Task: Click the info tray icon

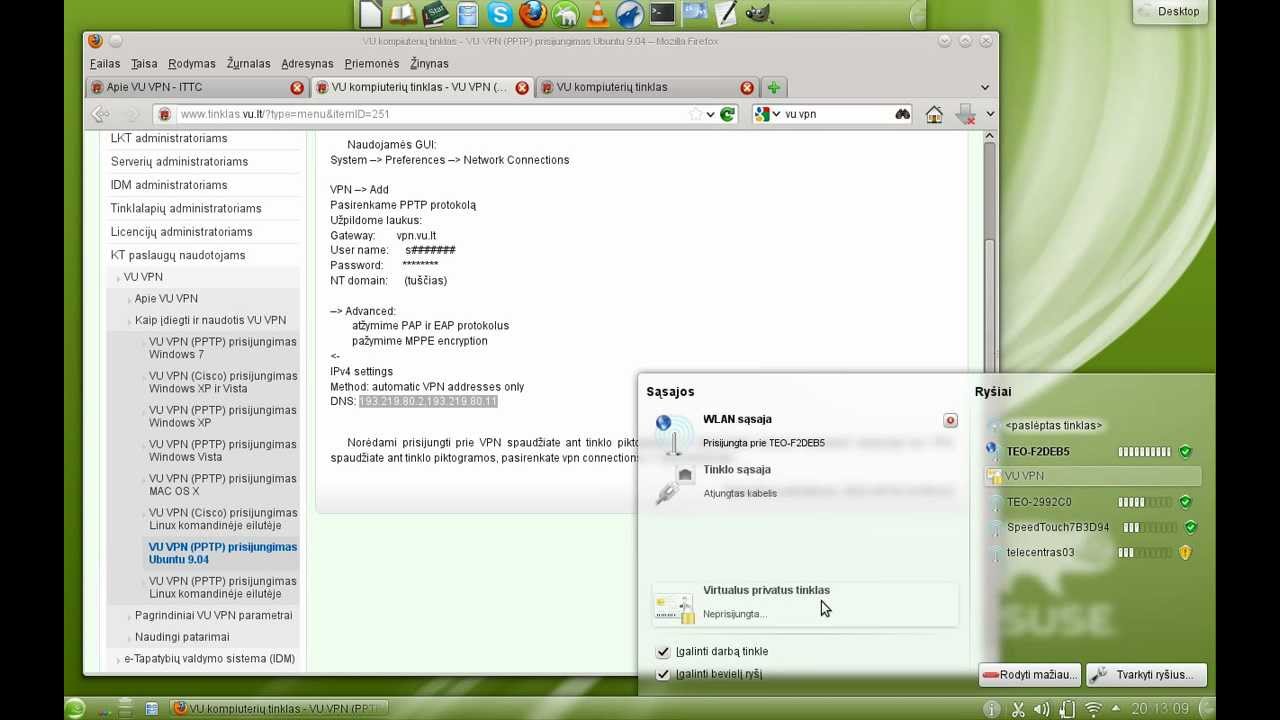Action: point(992,709)
